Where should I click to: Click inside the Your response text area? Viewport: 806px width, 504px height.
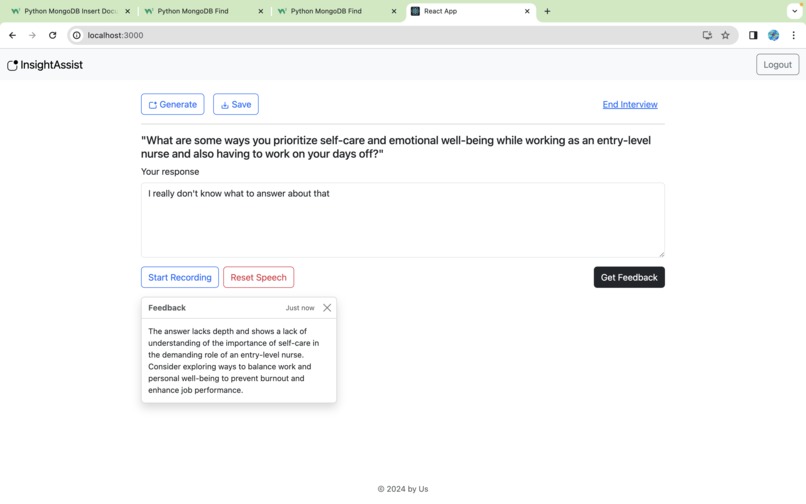tap(403, 220)
